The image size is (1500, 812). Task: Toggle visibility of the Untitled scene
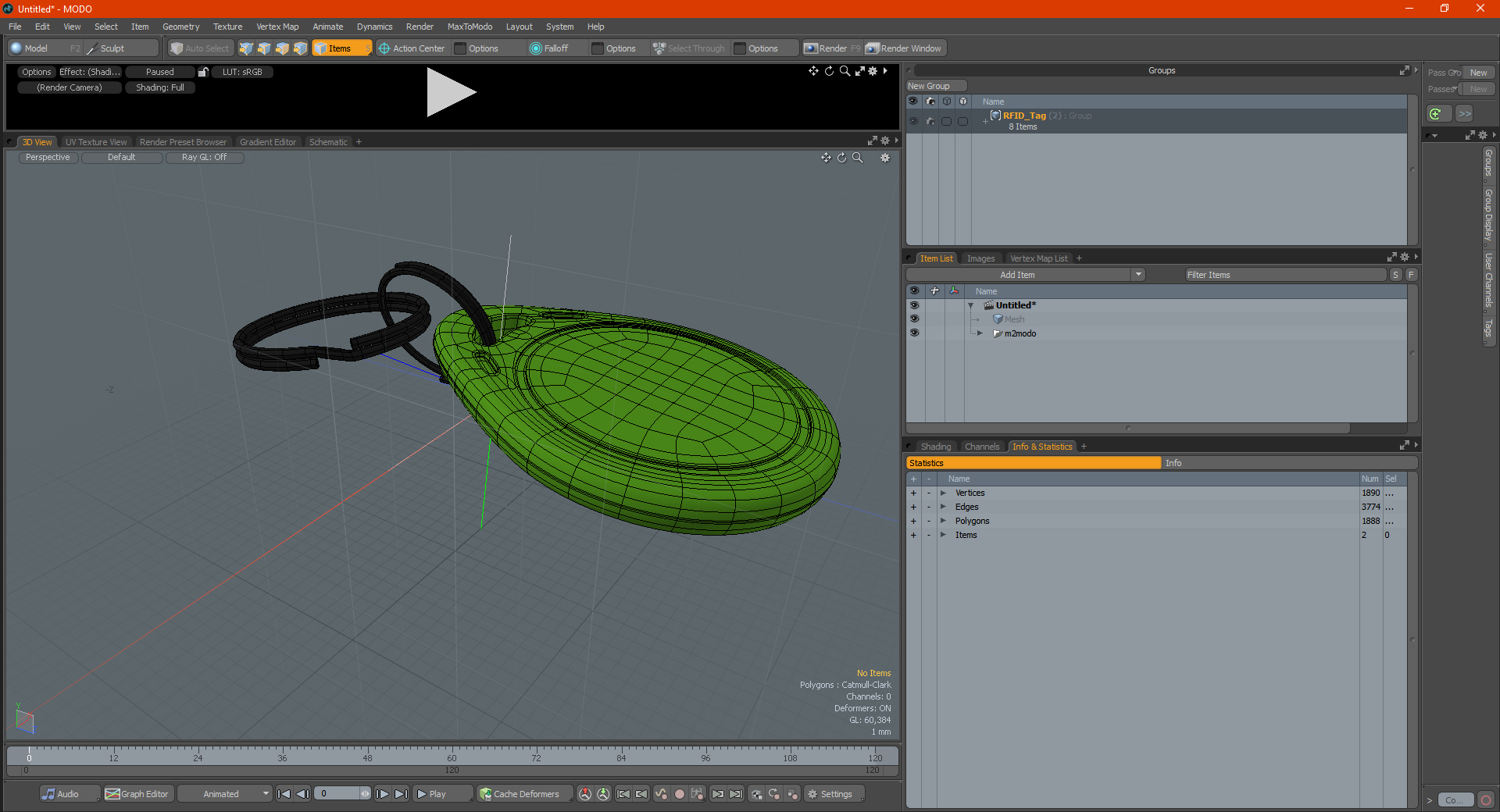point(914,305)
